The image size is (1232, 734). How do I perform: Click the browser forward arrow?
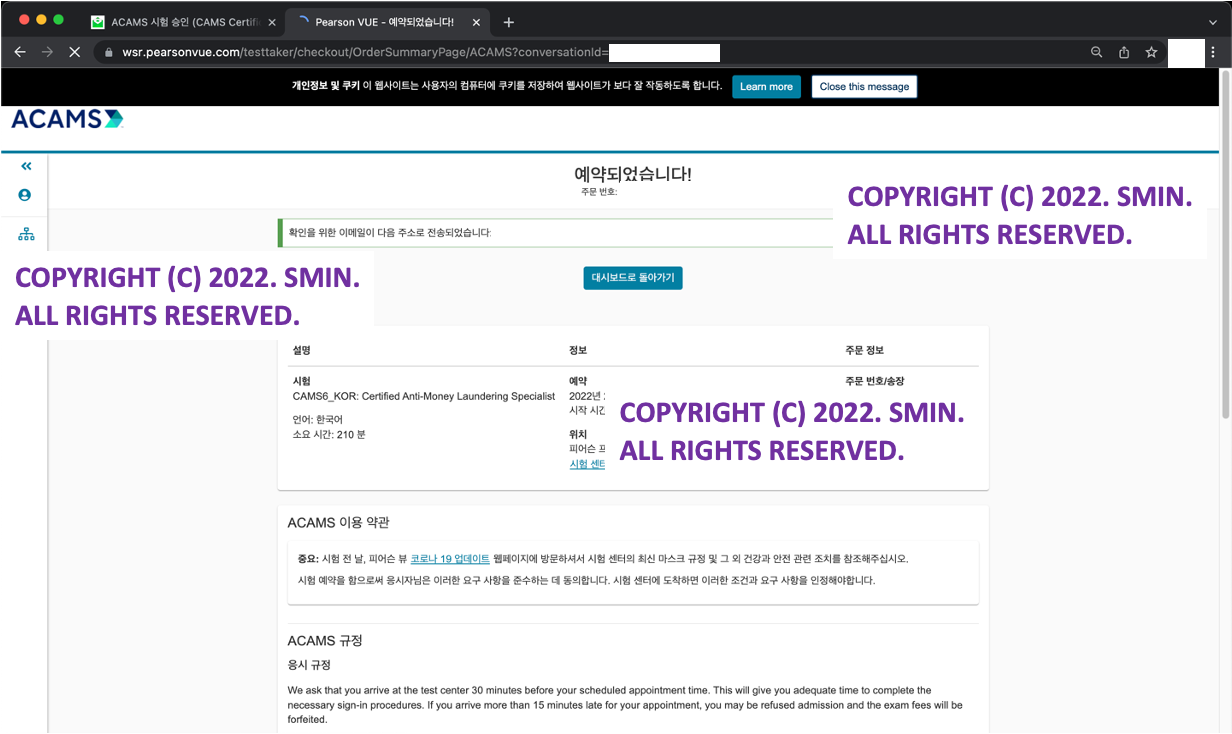coord(47,52)
